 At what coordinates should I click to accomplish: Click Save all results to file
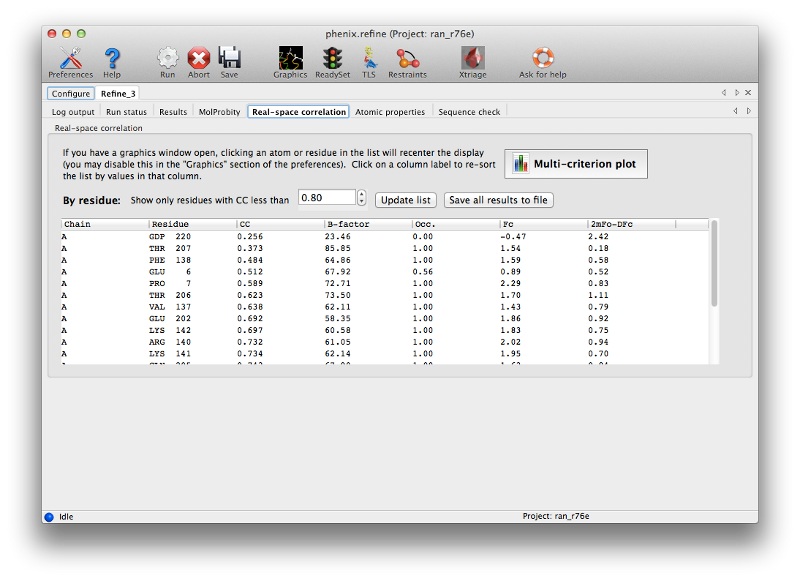[498, 200]
